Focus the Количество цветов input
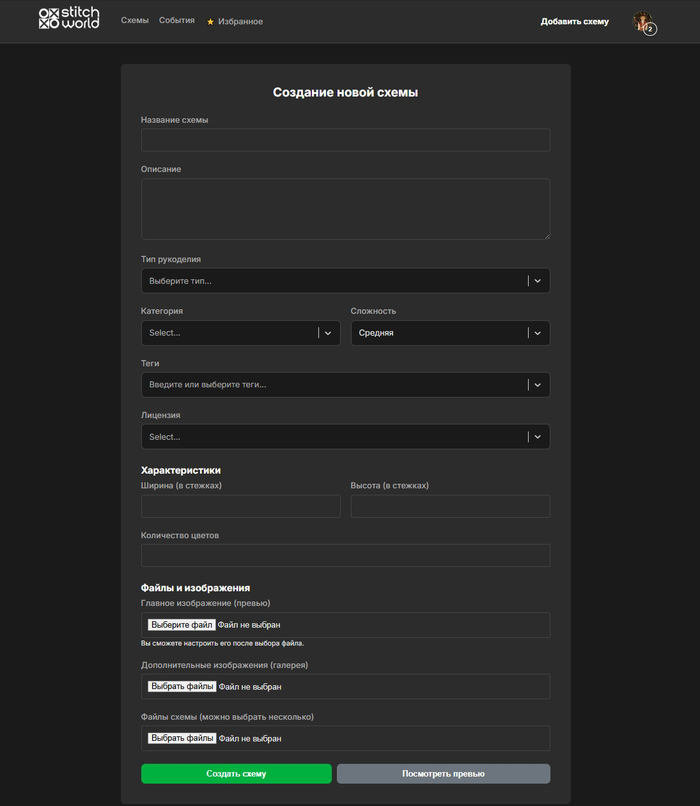Screen dimensions: 700x806 (x=345, y=556)
